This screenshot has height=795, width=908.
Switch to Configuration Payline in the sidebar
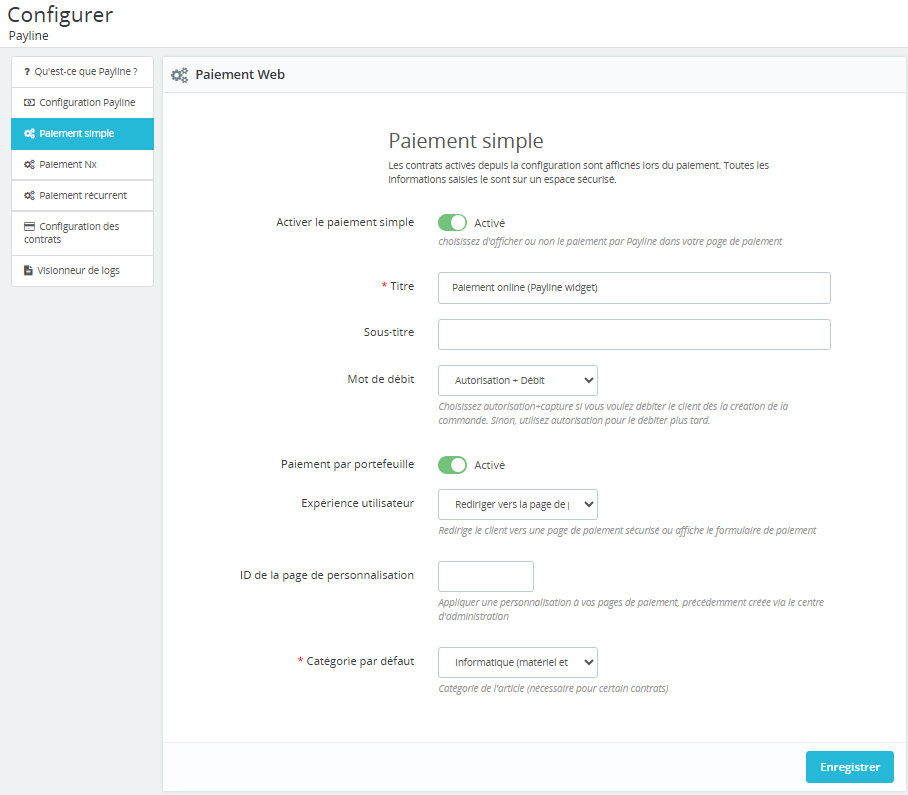[x=87, y=103]
